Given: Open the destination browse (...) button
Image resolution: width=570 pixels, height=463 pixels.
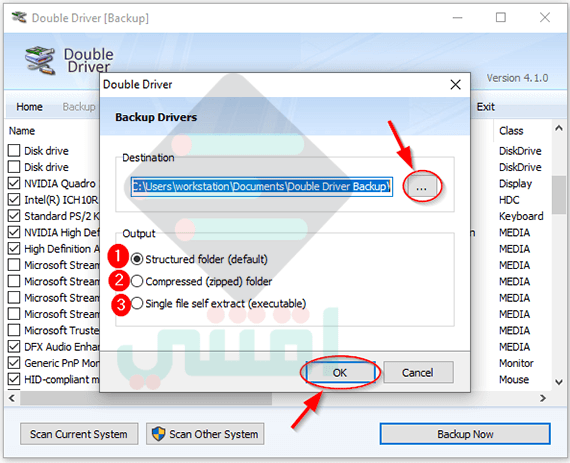Looking at the screenshot, I should coord(421,187).
